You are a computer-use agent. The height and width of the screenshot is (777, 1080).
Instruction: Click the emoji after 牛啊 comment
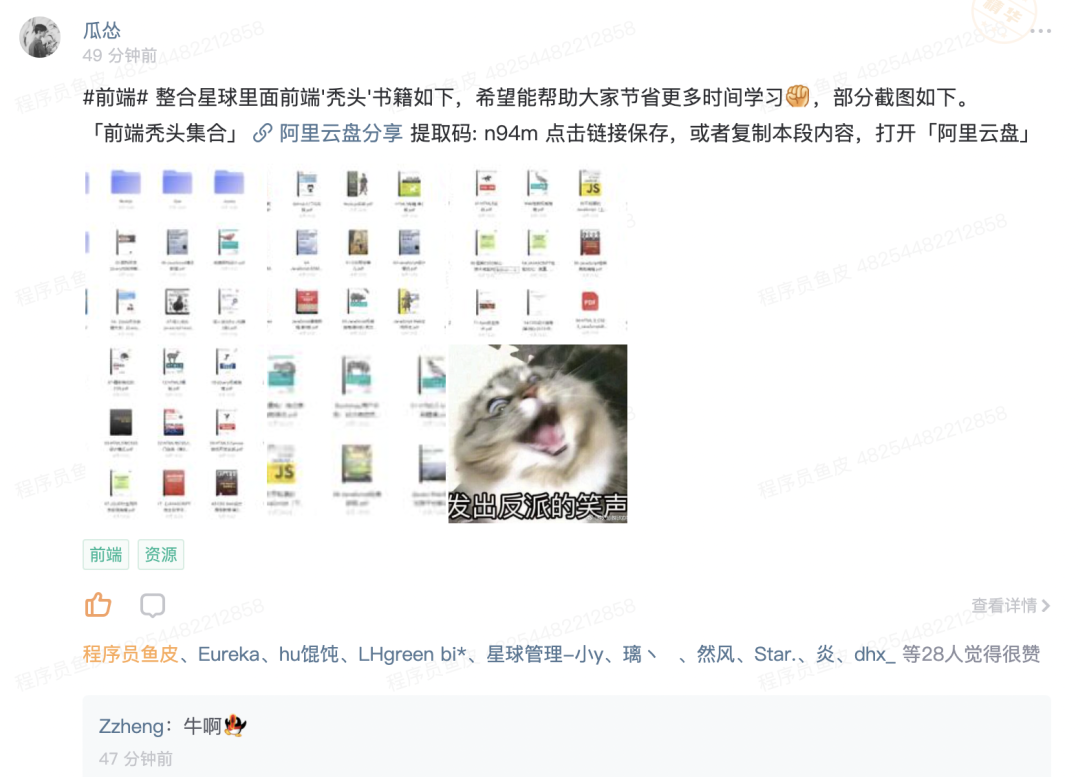pyautogui.click(x=235, y=725)
